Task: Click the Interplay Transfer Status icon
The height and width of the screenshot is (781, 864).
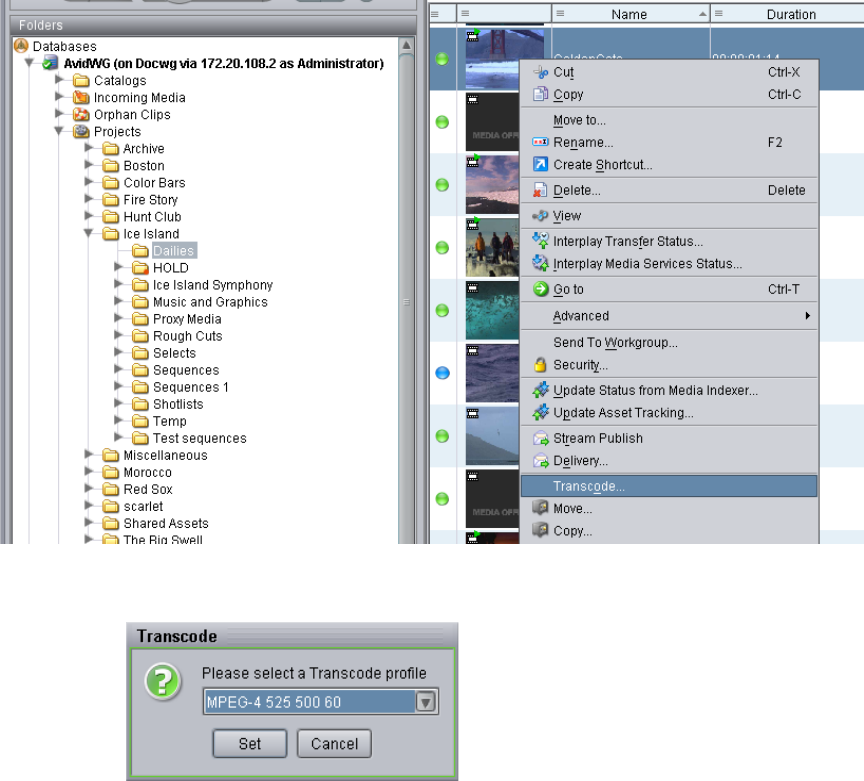Action: pyautogui.click(x=541, y=241)
